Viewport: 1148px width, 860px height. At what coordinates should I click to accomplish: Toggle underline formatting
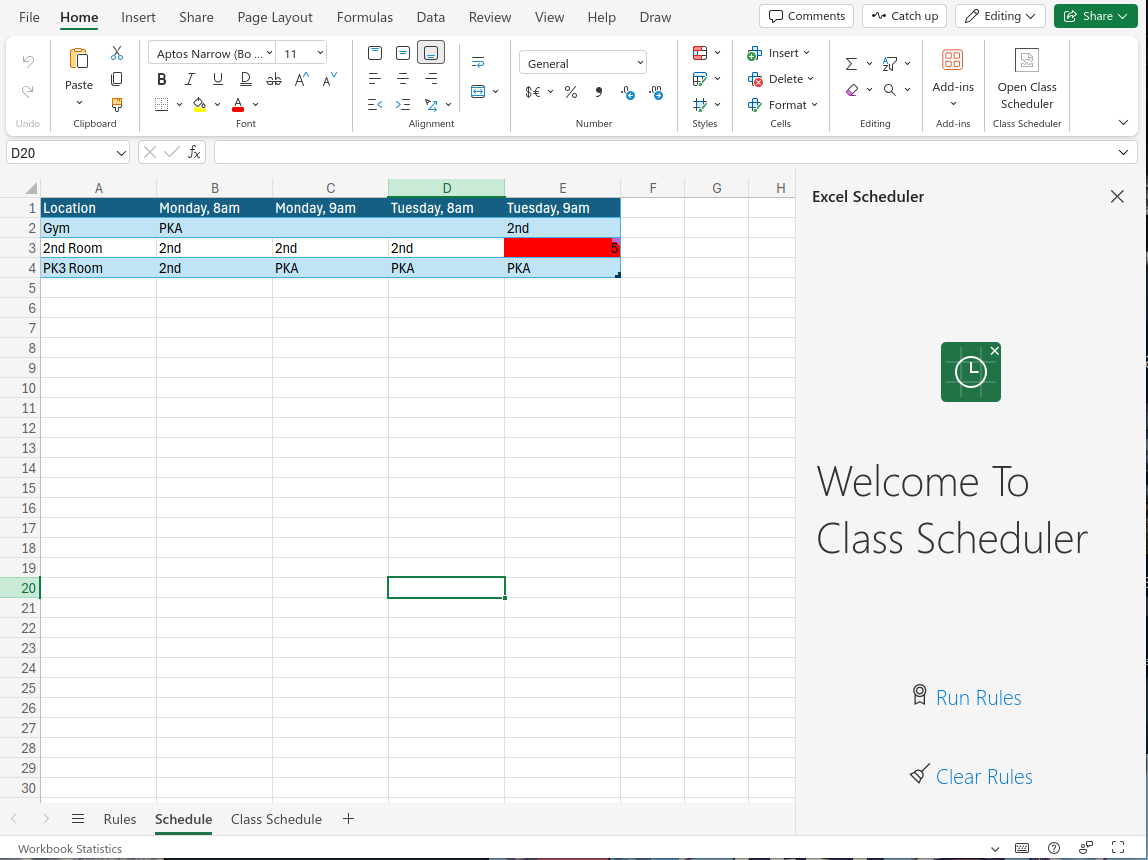(217, 78)
